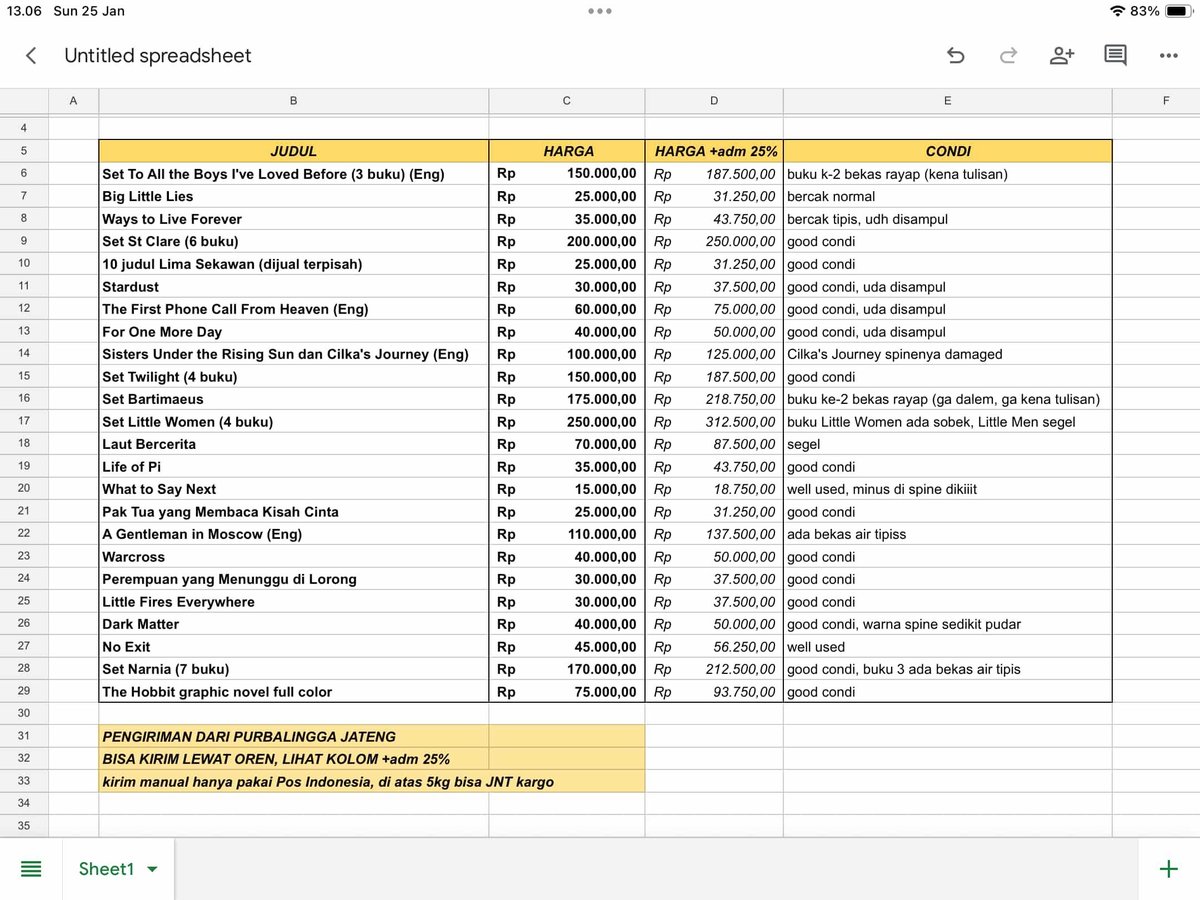Select the Big Little Lies cell
The height and width of the screenshot is (900, 1200).
point(294,197)
